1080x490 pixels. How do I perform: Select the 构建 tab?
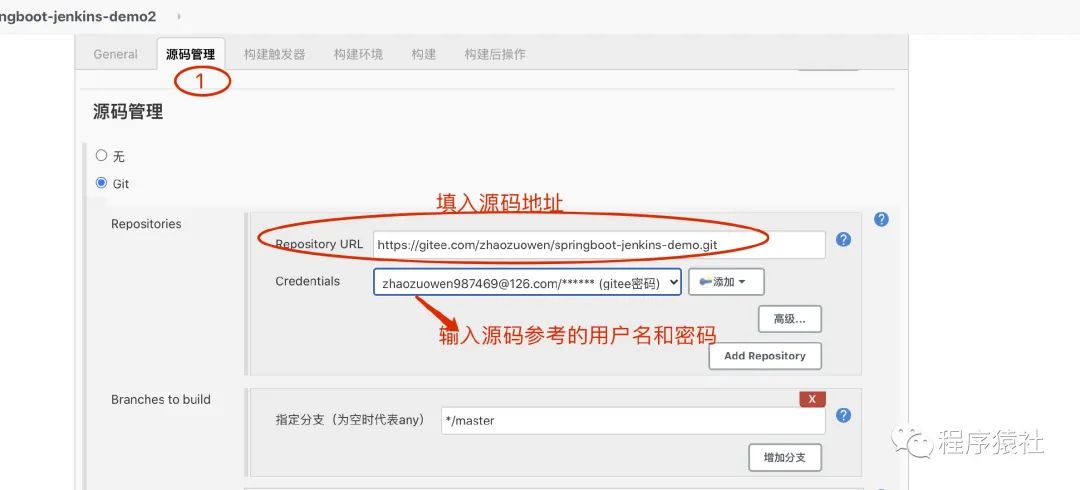(x=424, y=54)
